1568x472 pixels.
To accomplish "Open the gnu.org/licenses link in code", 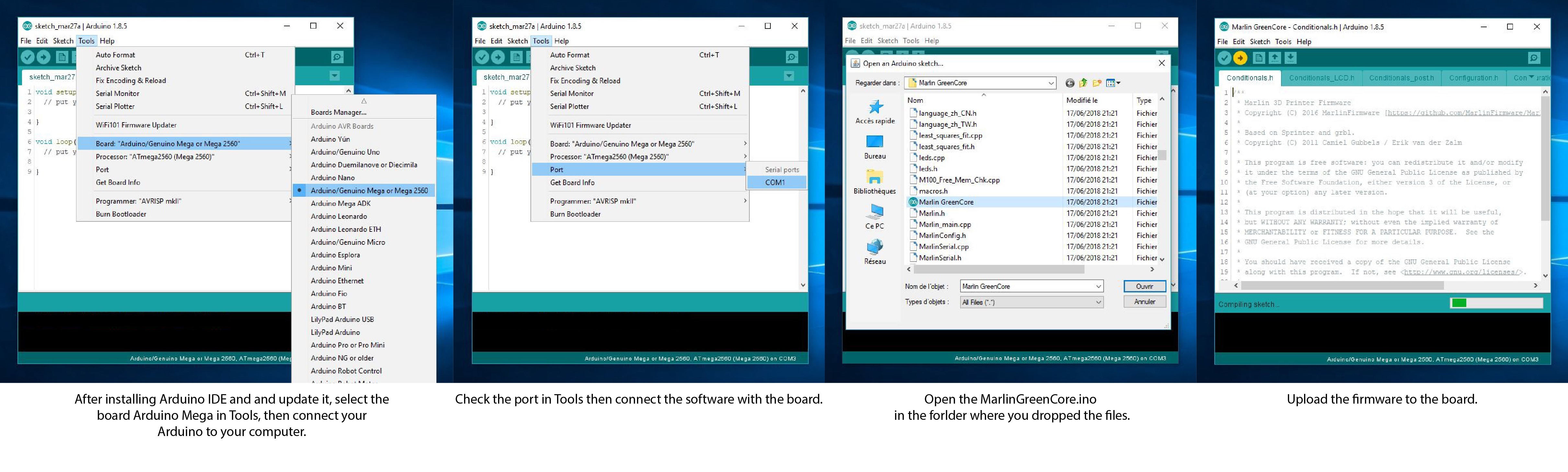I will pos(1463,272).
